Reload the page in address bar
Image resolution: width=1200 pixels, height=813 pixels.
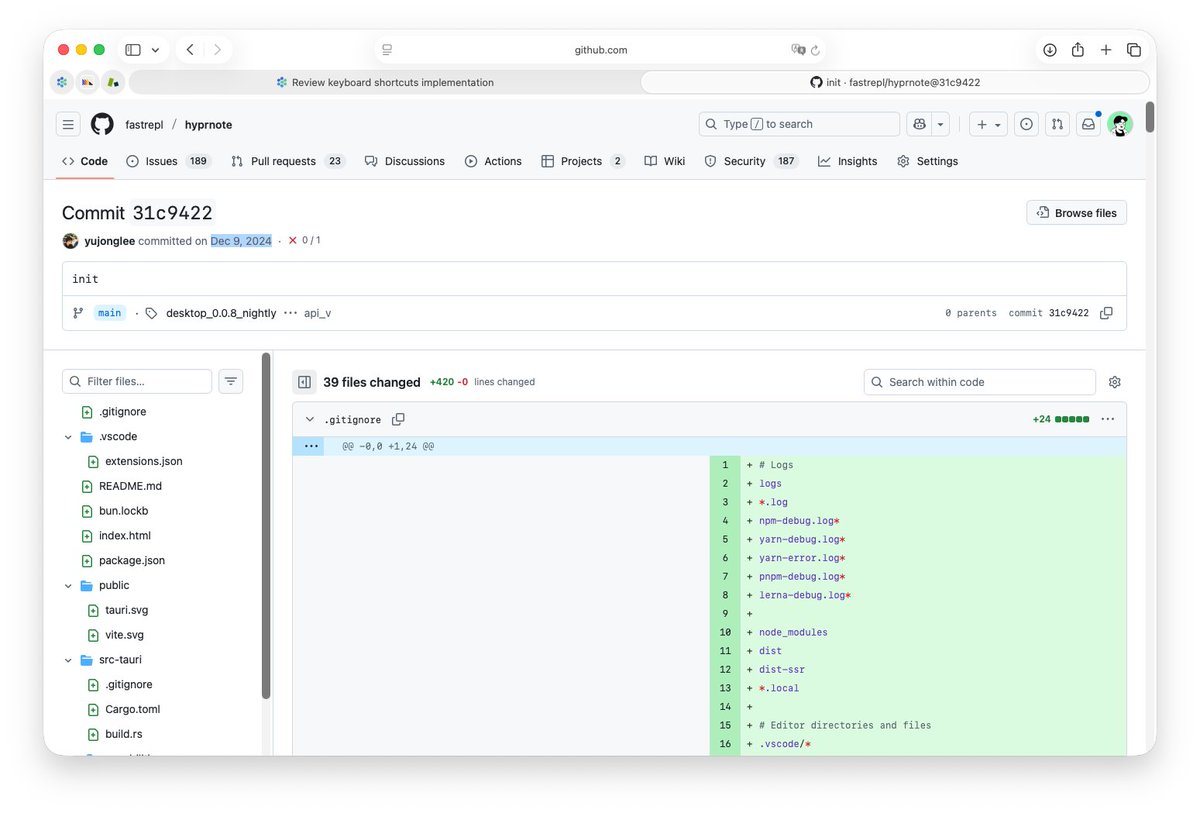click(x=816, y=50)
